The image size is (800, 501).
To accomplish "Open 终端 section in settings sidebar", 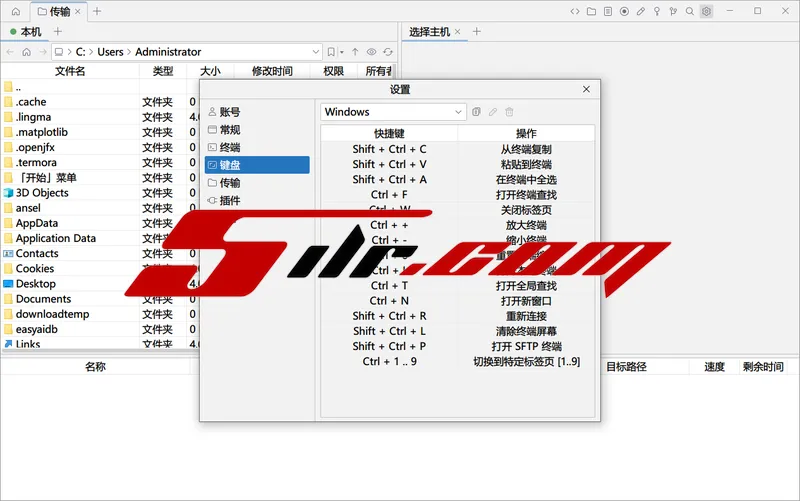I will 257,147.
